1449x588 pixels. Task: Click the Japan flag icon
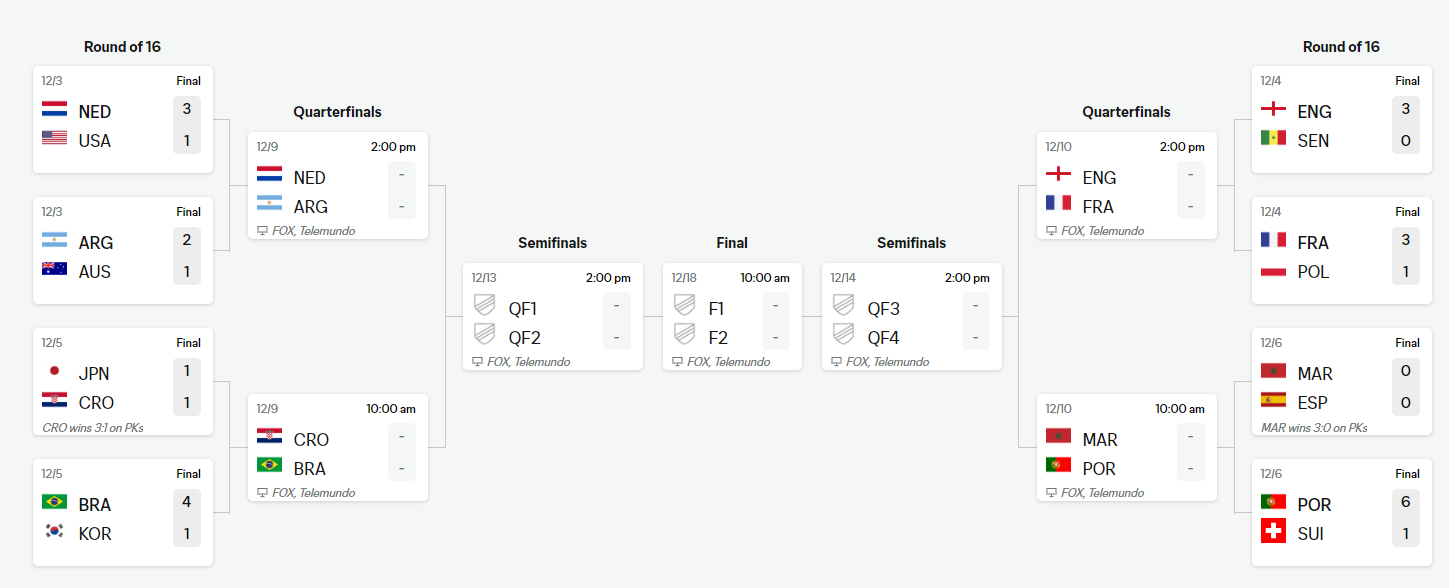[54, 373]
